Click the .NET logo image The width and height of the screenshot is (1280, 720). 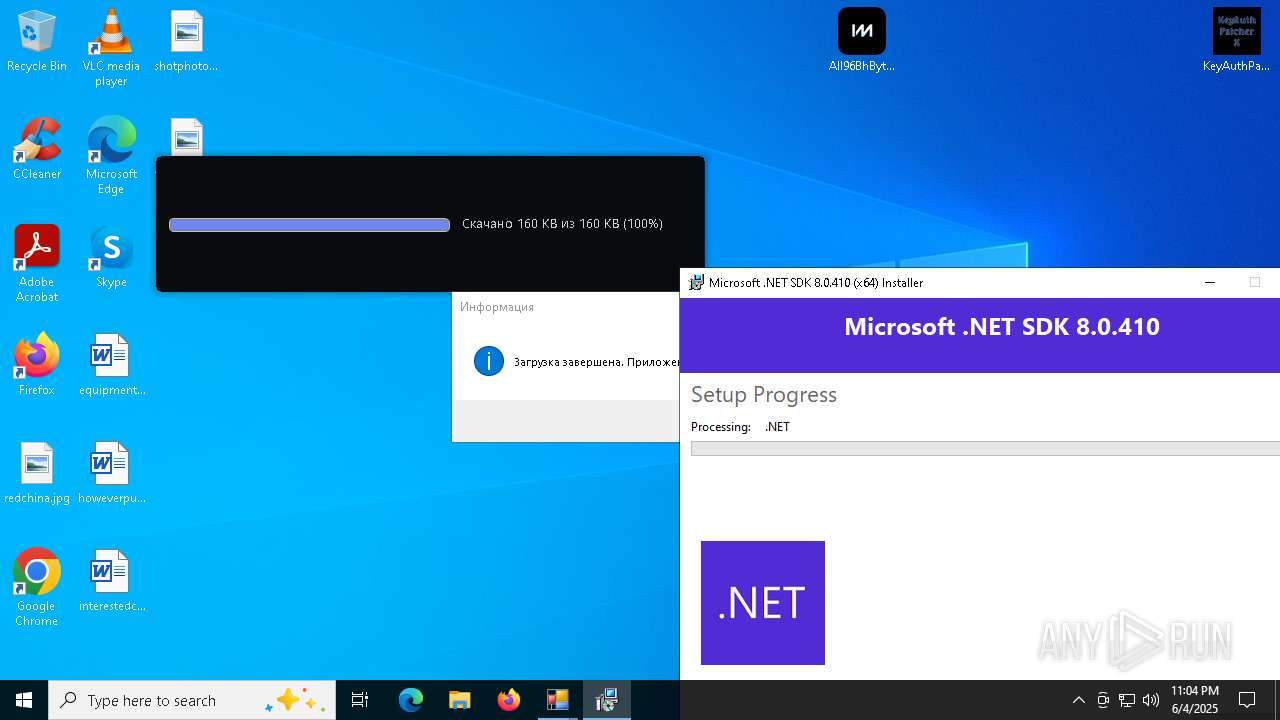763,603
